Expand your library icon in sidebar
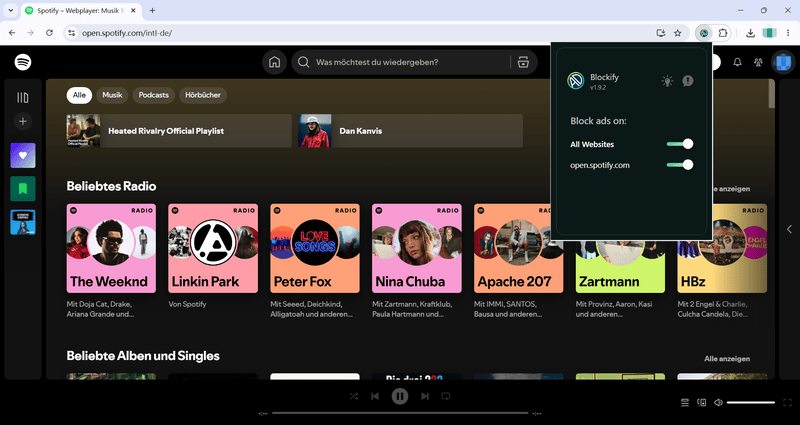Screen dimensions: 800x425 (x=23, y=97)
